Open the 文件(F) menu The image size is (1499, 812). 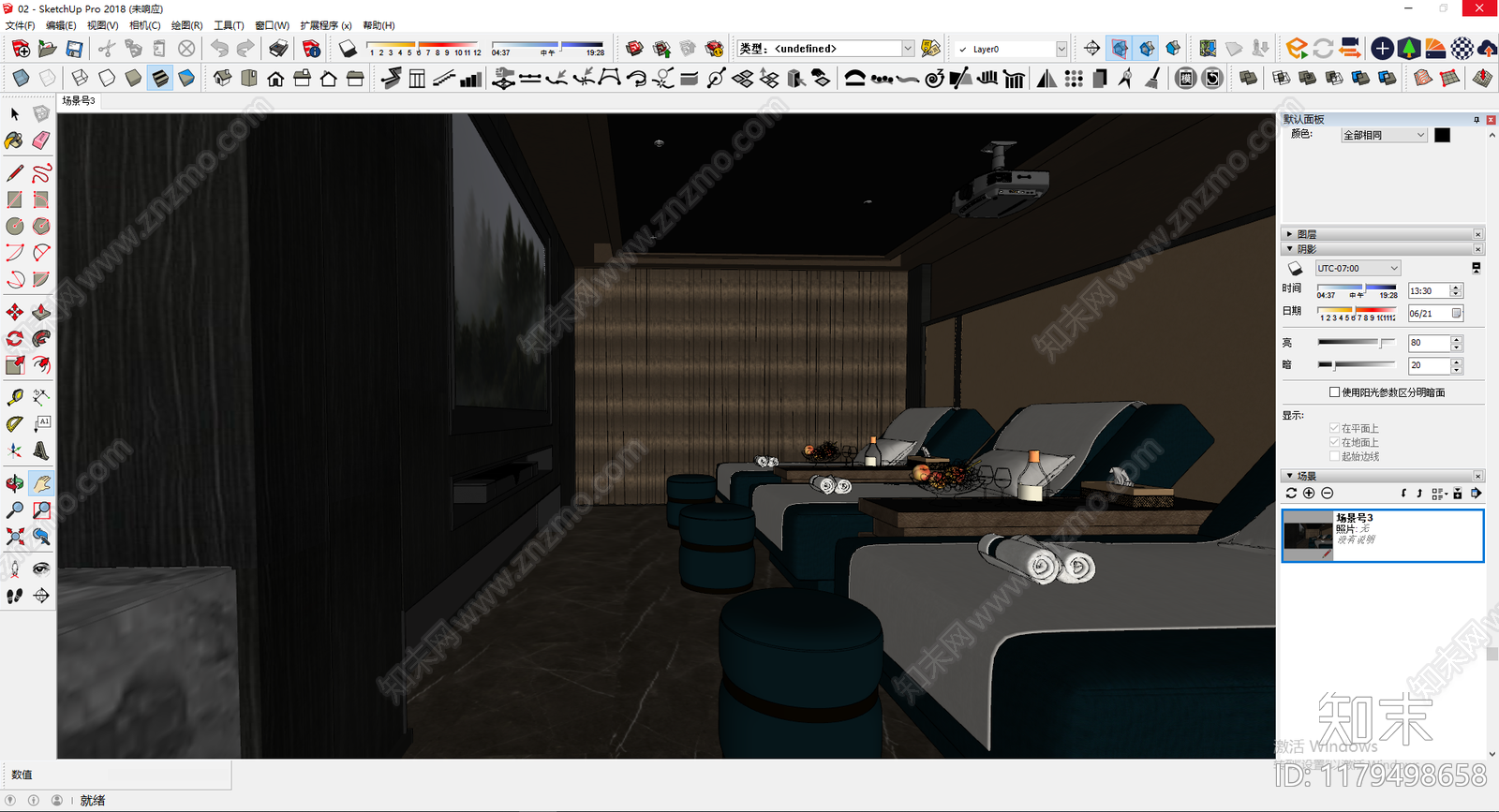coord(20,25)
